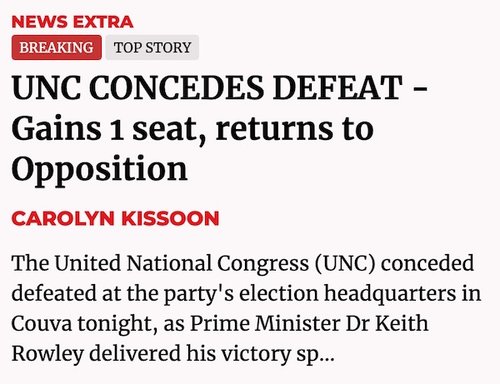
Task: Click 'United National Congress' in the excerpt
Action: [181, 264]
